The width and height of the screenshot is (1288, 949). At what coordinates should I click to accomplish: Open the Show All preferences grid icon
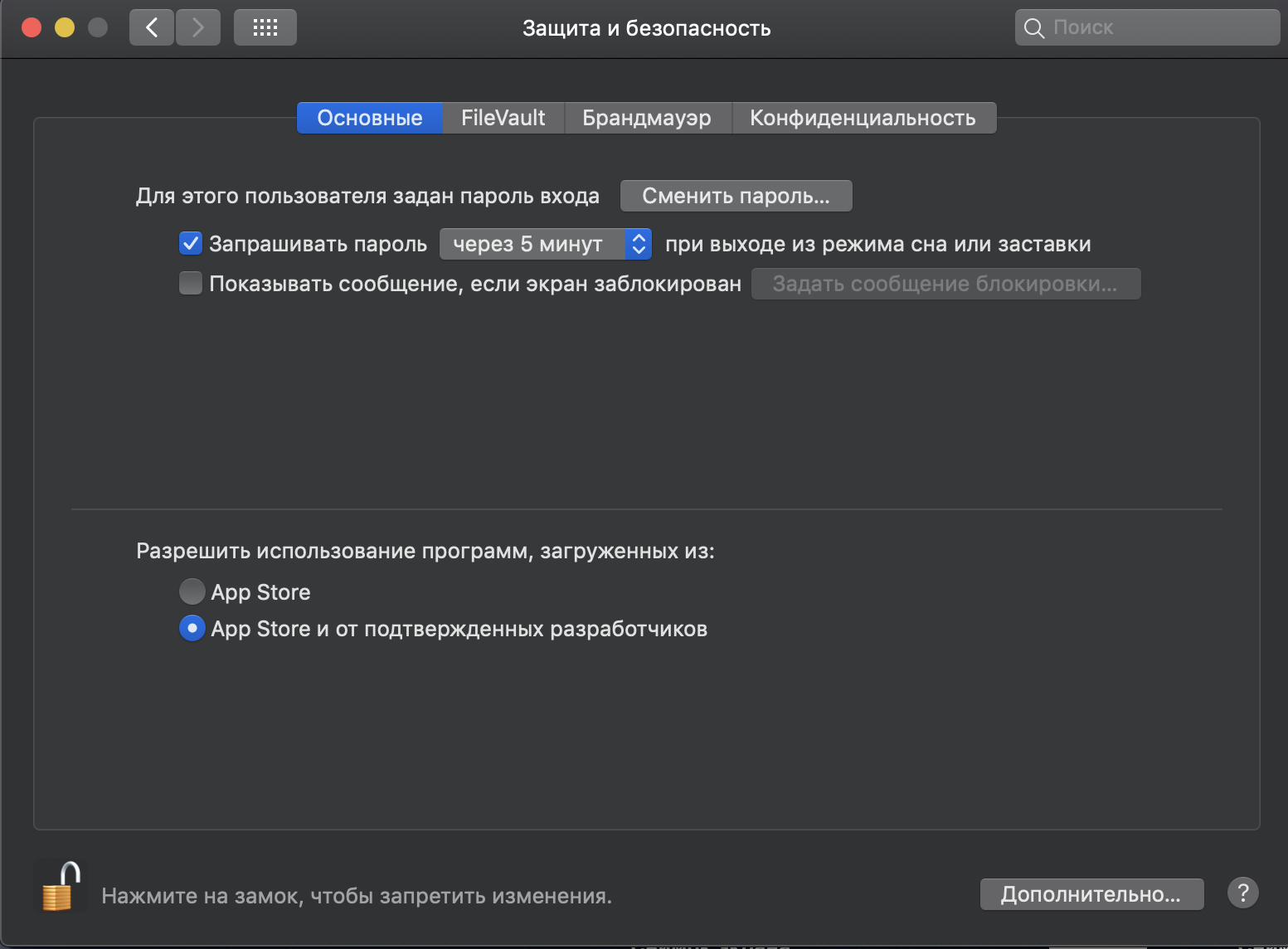[265, 27]
